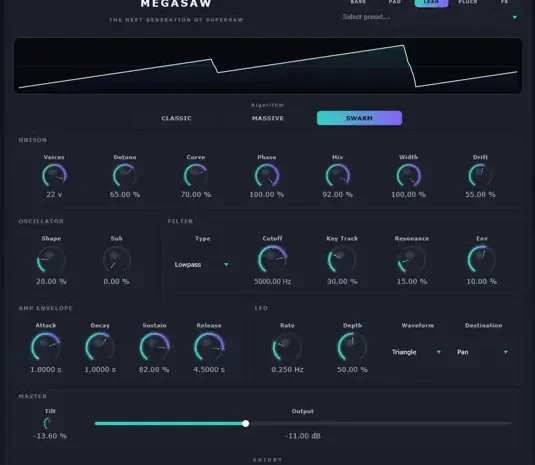This screenshot has height=465, width=535.
Task: Click the Rate value 0.250 Hz
Action: point(287,369)
